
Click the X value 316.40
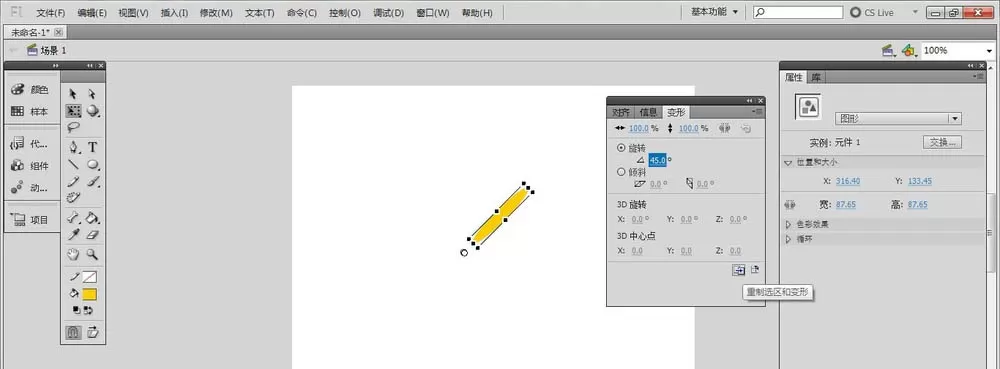pyautogui.click(x=848, y=181)
